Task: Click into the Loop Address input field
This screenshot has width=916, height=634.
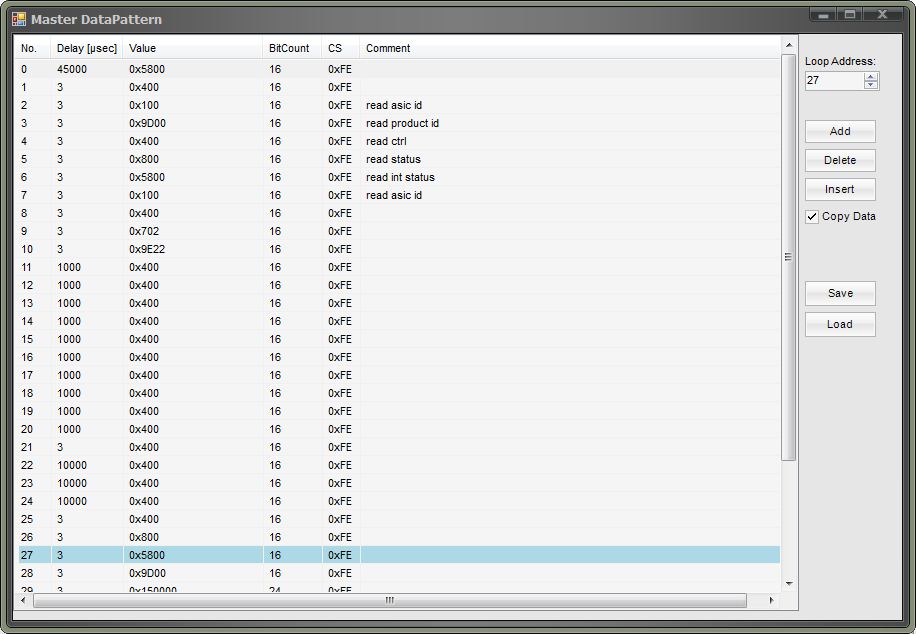Action: pos(834,80)
